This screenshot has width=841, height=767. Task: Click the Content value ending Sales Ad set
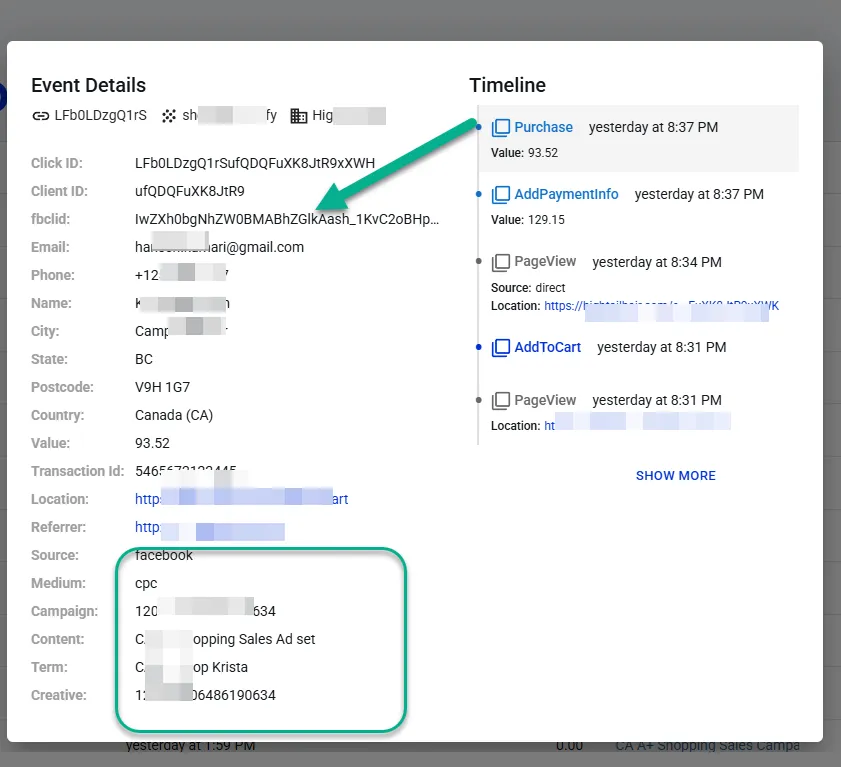[225, 639]
